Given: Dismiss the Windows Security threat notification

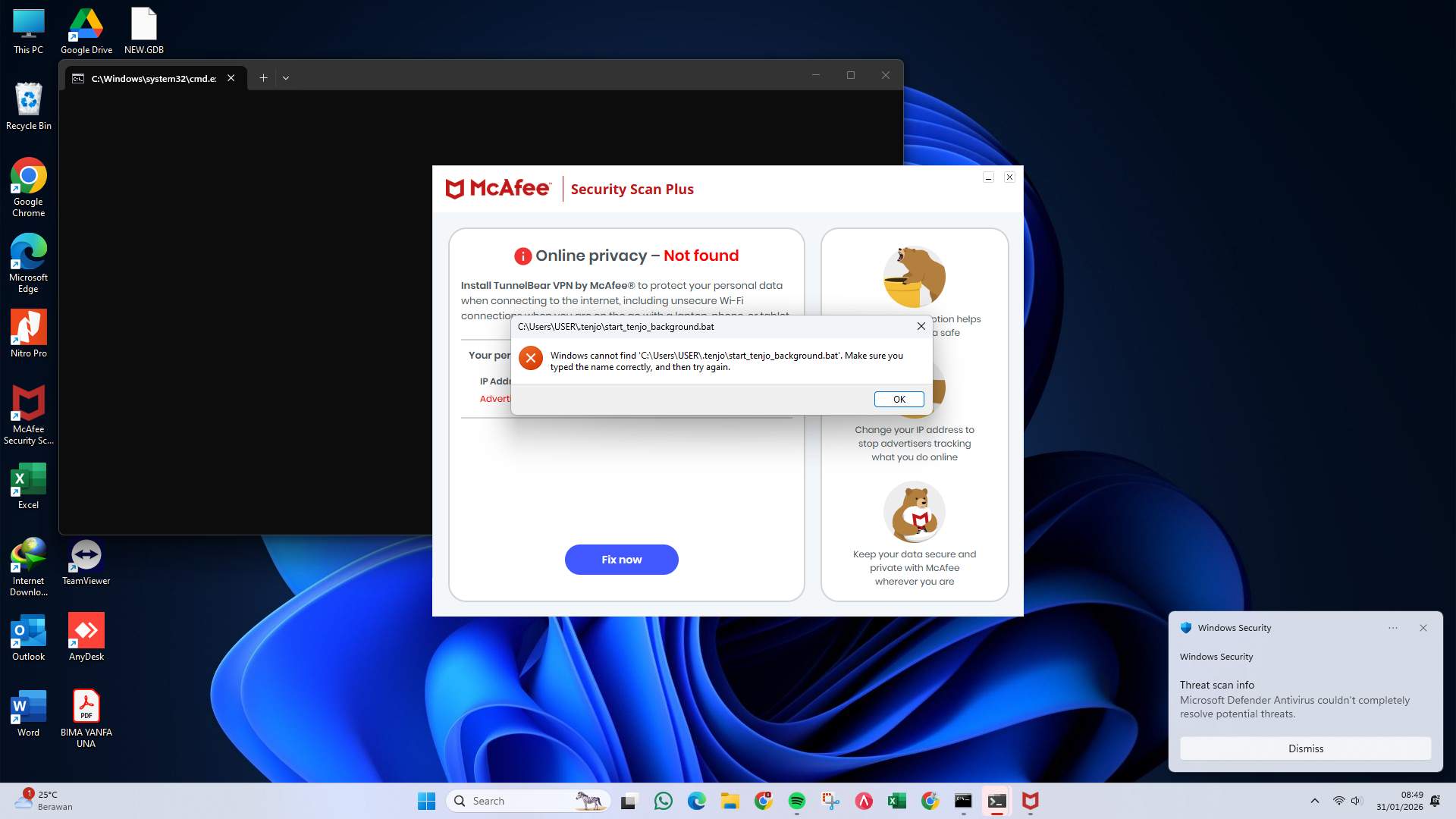Looking at the screenshot, I should [1305, 748].
